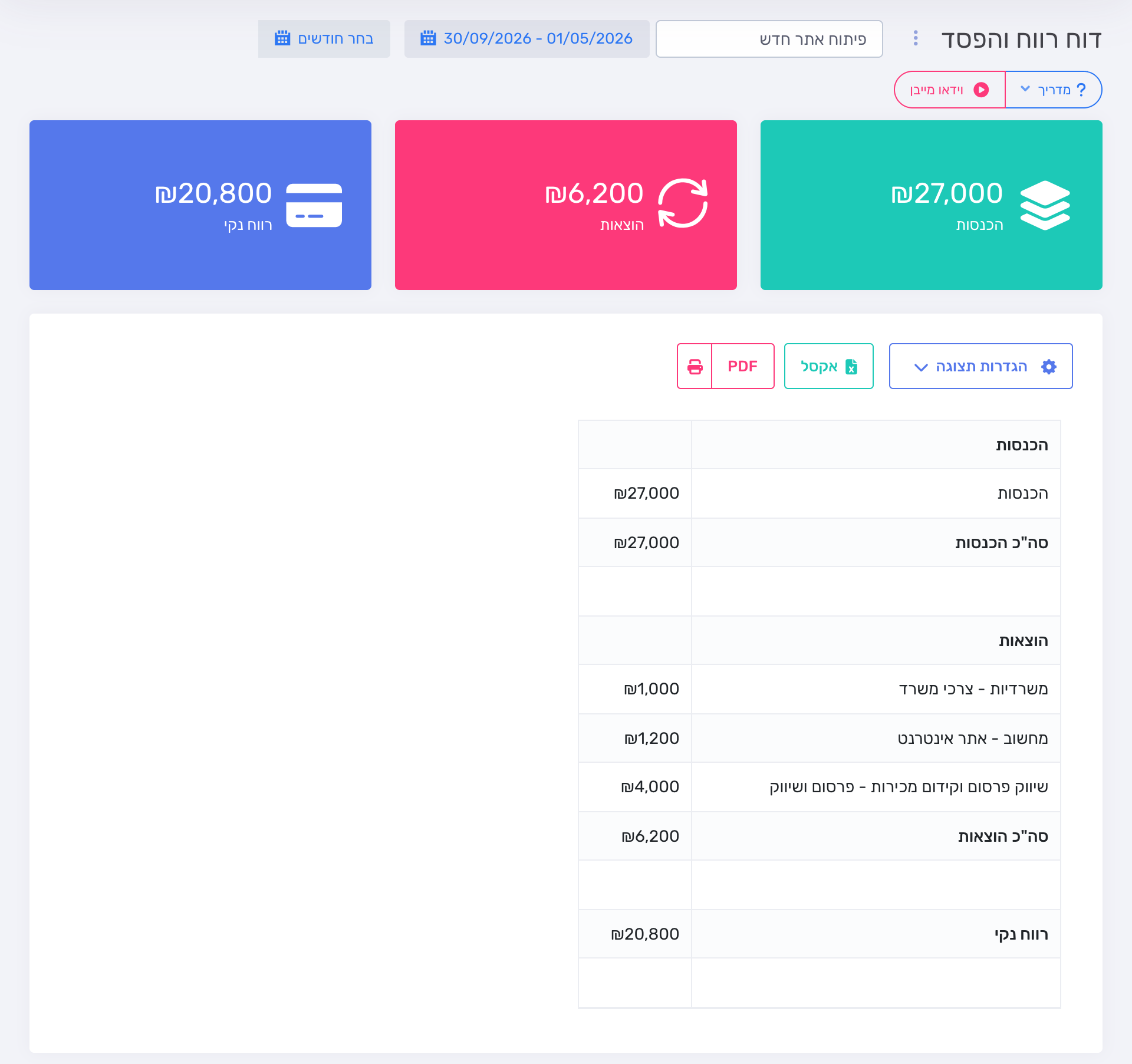The width and height of the screenshot is (1132, 1064).
Task: Click the דוח רווח והפסד page title
Action: 1022,39
